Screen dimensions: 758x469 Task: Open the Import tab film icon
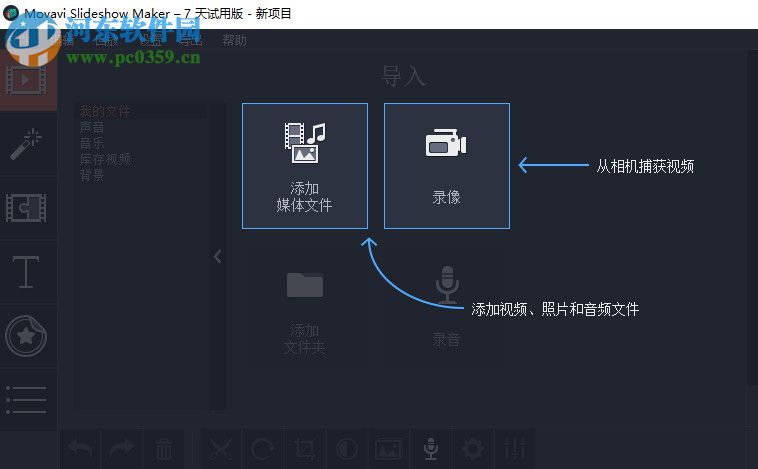(x=27, y=80)
